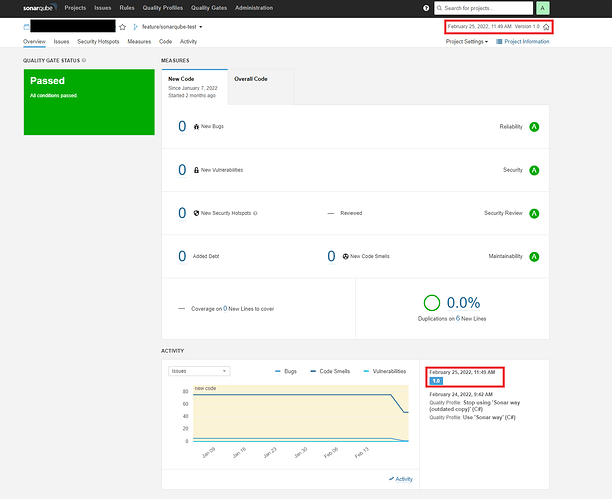Open the Issues graph type dropdown
Screen dimensions: 612x499
pos(199,371)
